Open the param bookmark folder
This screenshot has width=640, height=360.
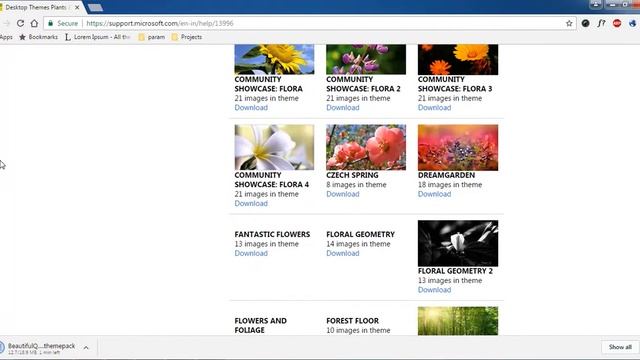click(x=151, y=37)
